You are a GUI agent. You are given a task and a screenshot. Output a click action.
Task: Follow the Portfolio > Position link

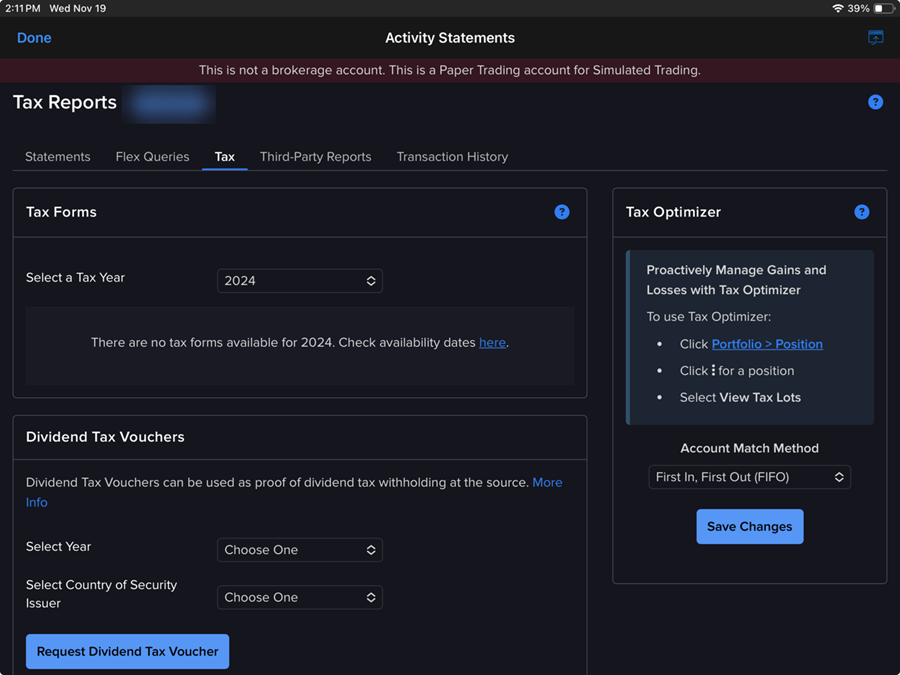click(x=767, y=344)
